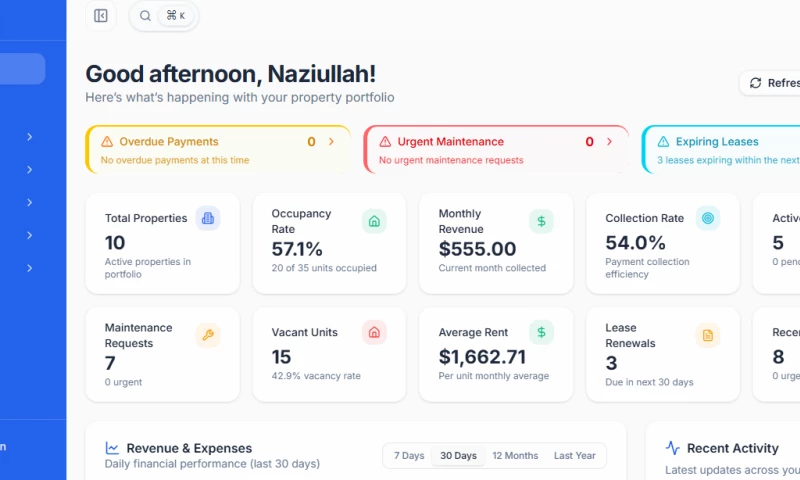This screenshot has width=800, height=480.
Task: Open the Expiring Leases alert card
Action: (721, 149)
